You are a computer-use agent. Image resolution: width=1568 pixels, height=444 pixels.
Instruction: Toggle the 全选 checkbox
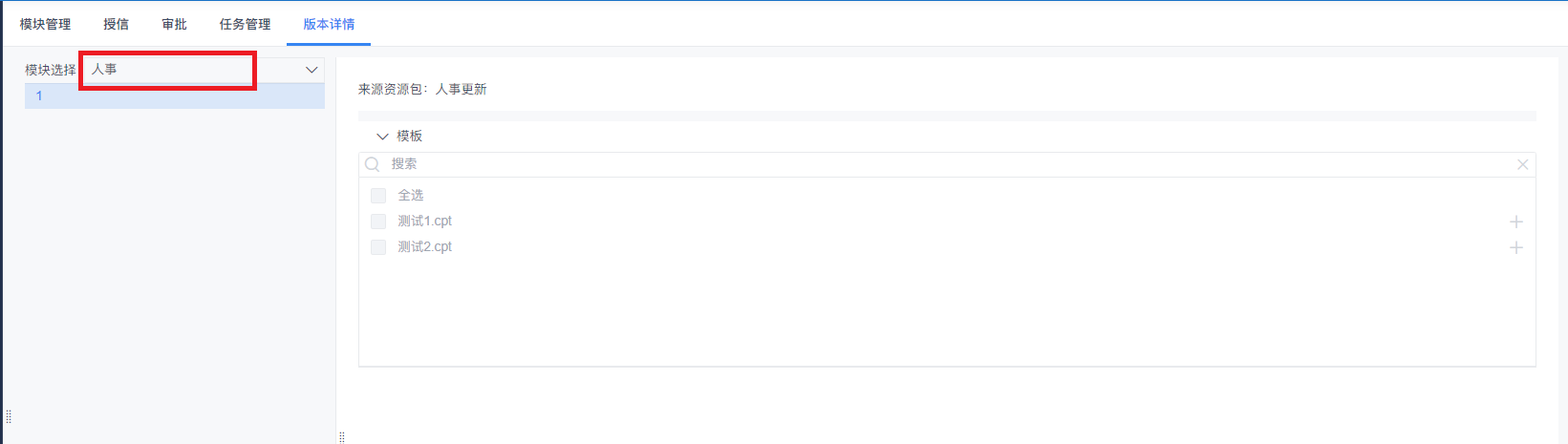click(378, 196)
